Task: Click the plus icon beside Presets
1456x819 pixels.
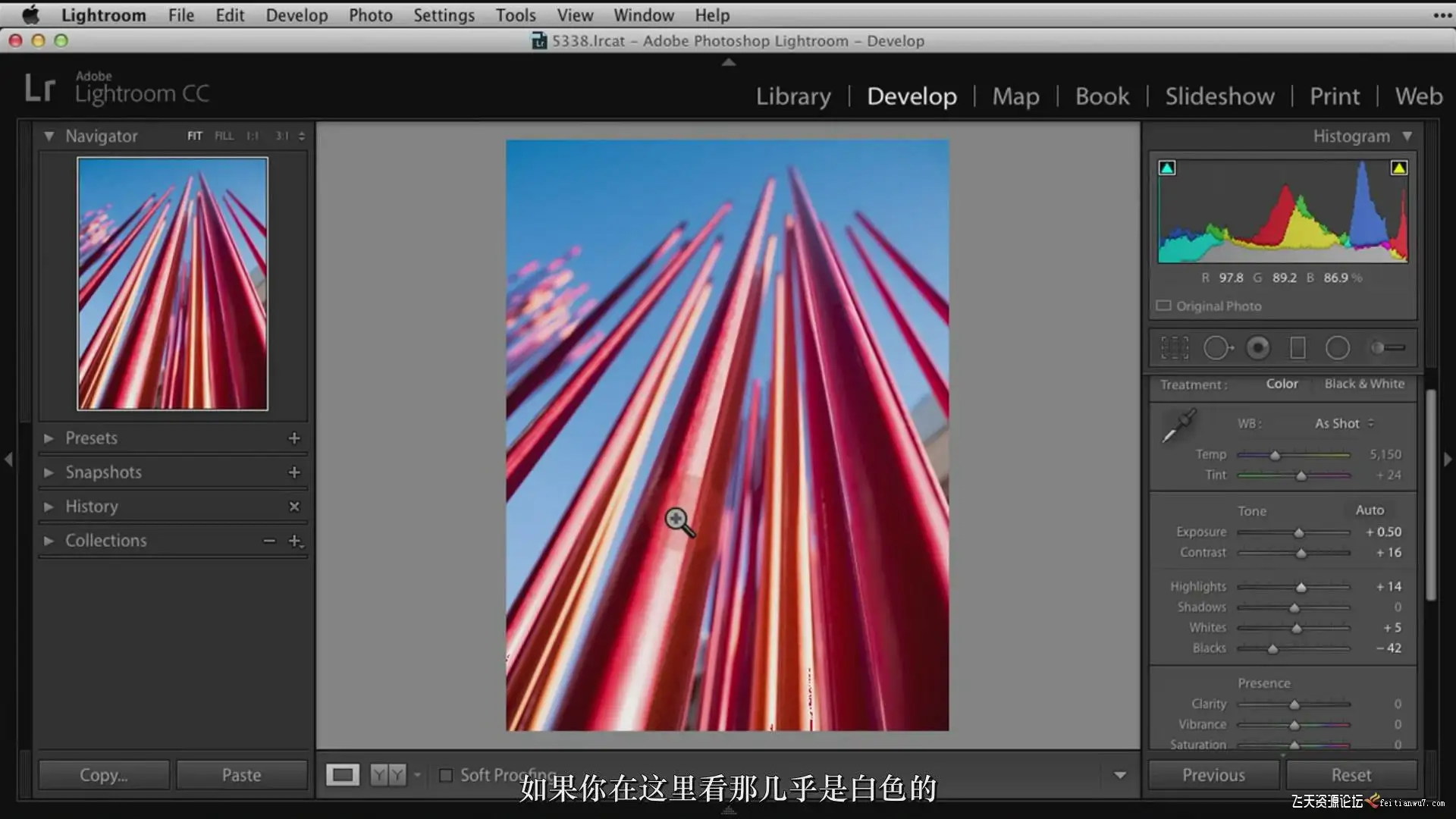Action: coord(294,438)
